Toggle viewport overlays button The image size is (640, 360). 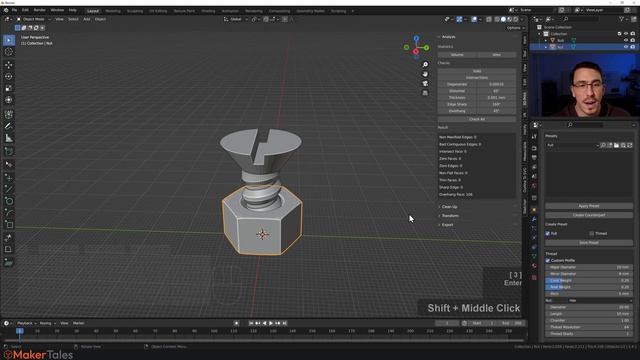click(x=474, y=19)
